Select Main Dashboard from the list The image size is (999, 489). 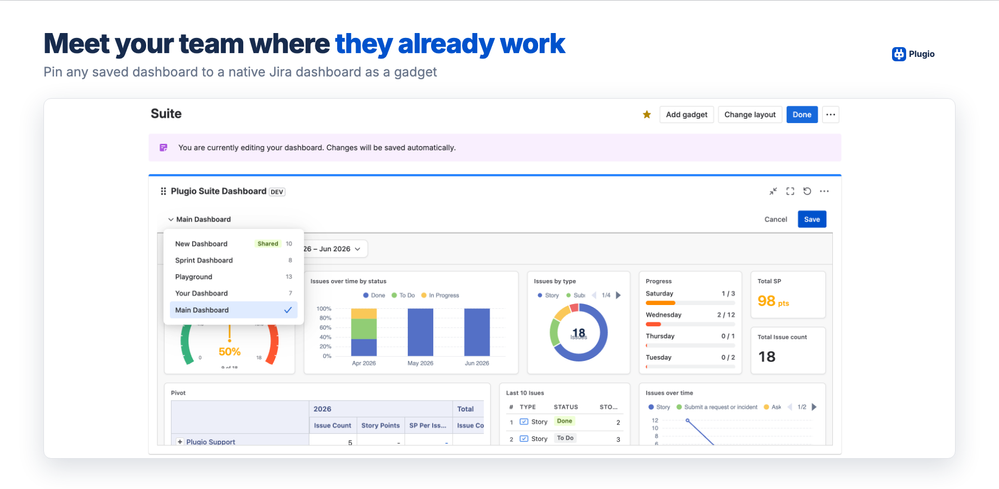[x=233, y=310]
